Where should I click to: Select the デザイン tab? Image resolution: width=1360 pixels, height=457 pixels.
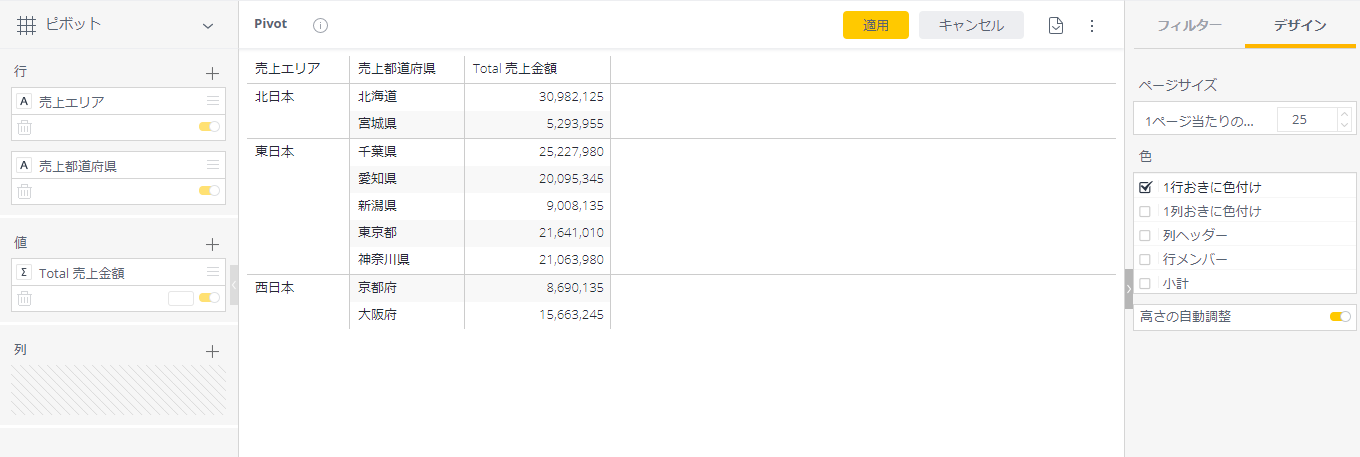click(1300, 25)
